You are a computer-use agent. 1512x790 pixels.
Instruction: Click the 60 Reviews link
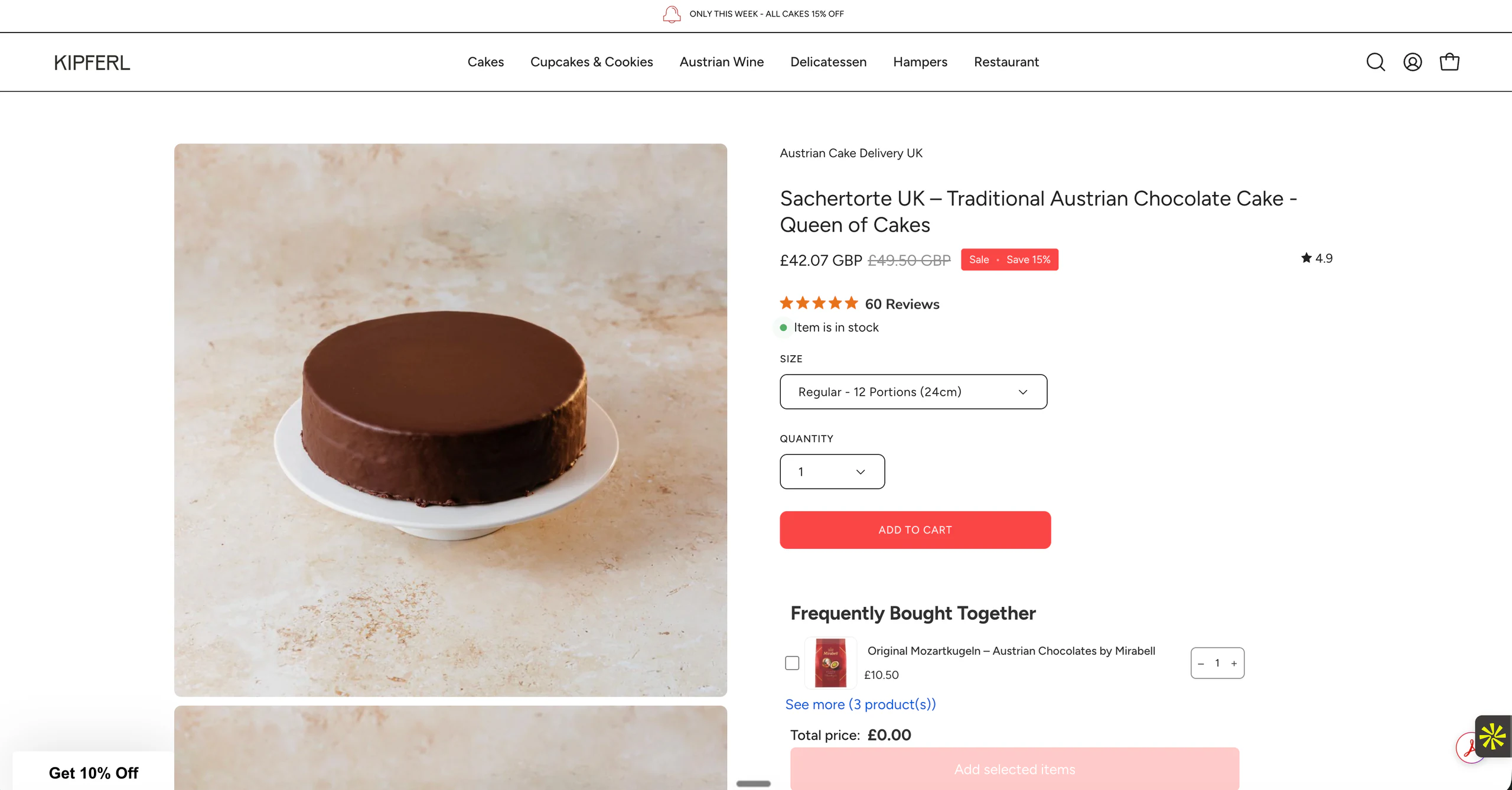[902, 304]
